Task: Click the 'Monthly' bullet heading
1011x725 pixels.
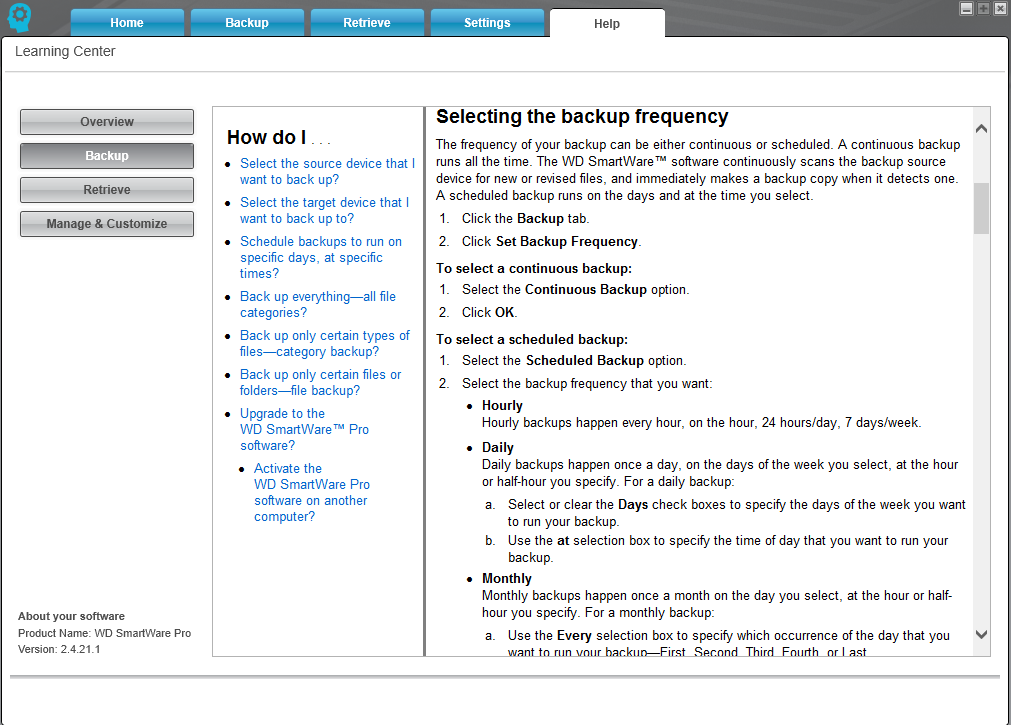Action: point(507,579)
